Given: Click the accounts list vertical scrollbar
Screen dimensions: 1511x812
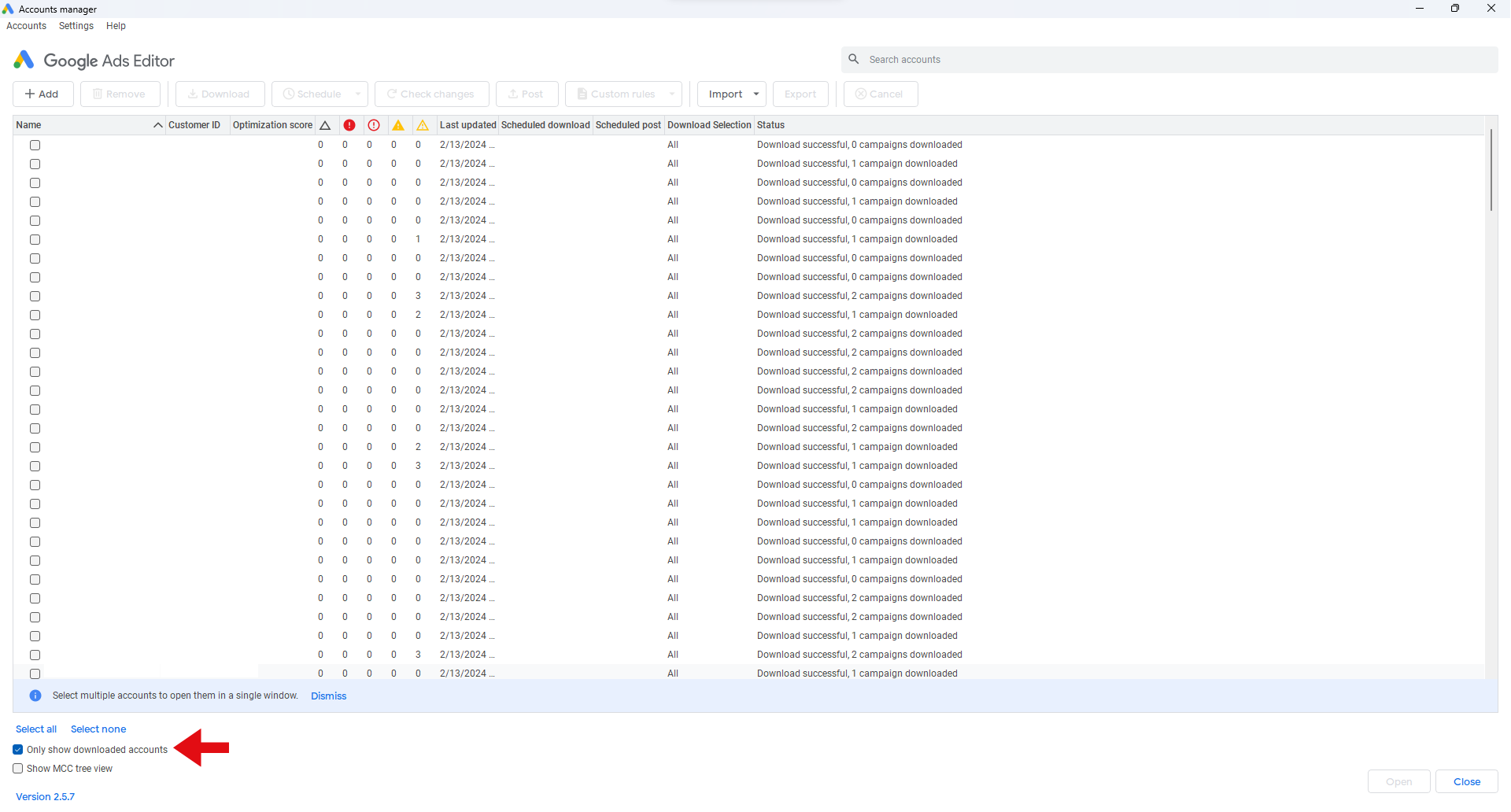Looking at the screenshot, I should (1491, 171).
